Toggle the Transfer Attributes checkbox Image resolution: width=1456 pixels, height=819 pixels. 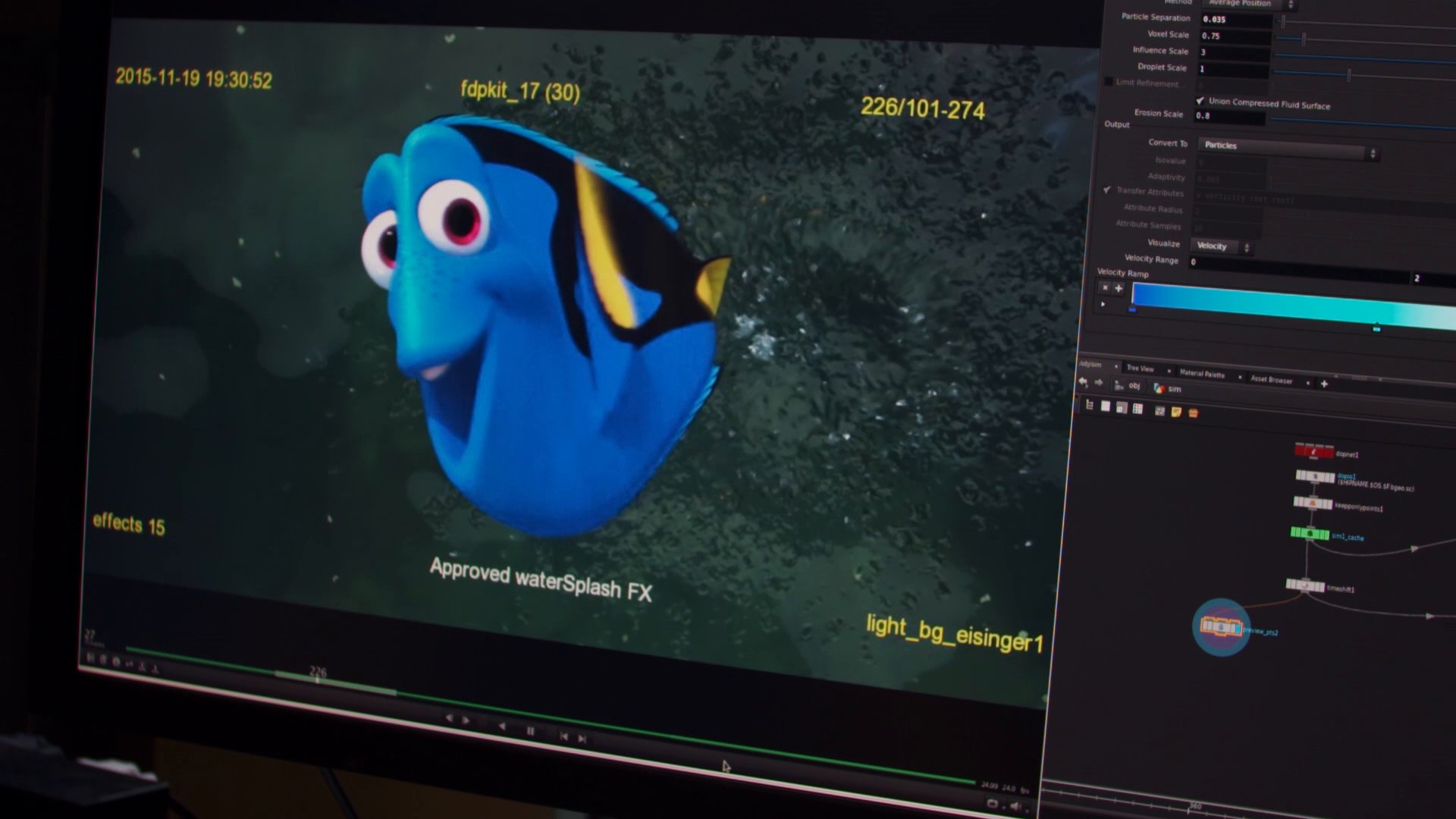pyautogui.click(x=1107, y=190)
